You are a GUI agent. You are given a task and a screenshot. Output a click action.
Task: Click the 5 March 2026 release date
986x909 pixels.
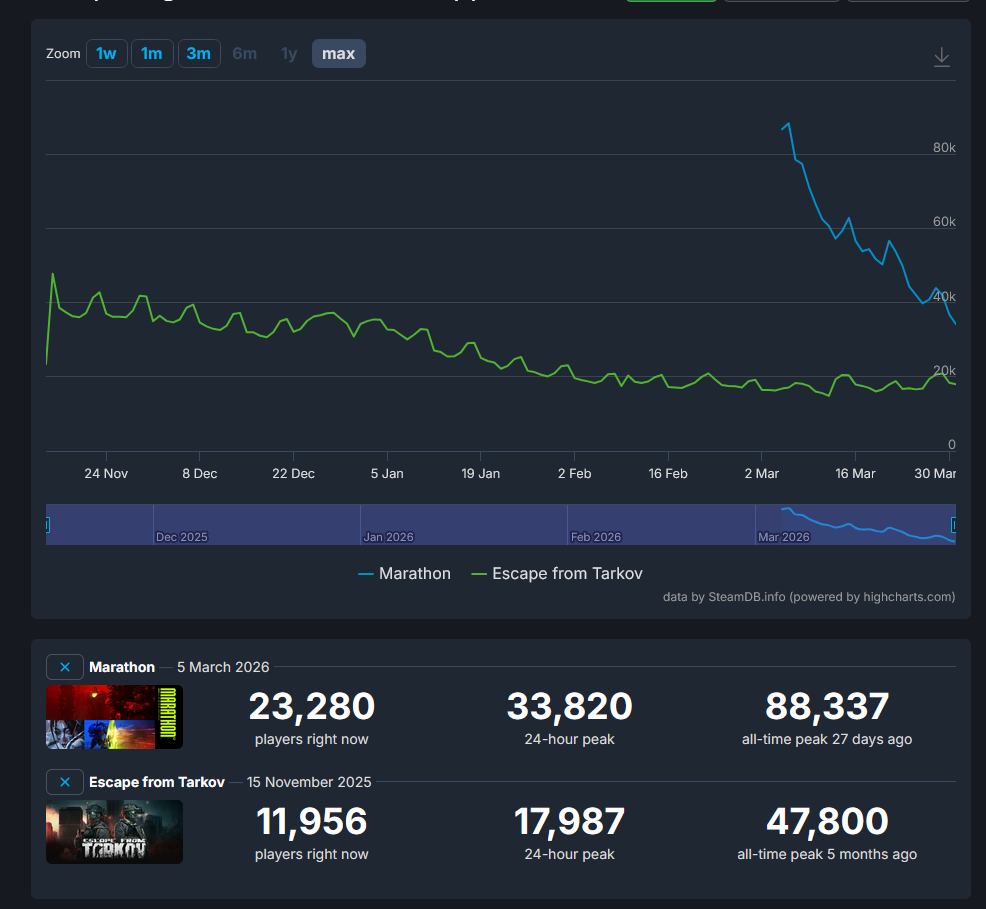click(x=223, y=667)
